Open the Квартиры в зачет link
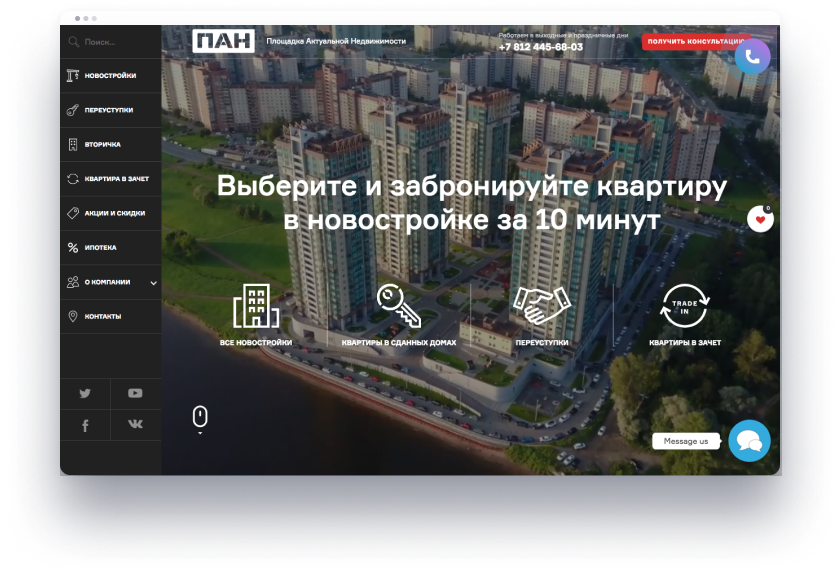The width and height of the screenshot is (840, 575). click(685, 342)
